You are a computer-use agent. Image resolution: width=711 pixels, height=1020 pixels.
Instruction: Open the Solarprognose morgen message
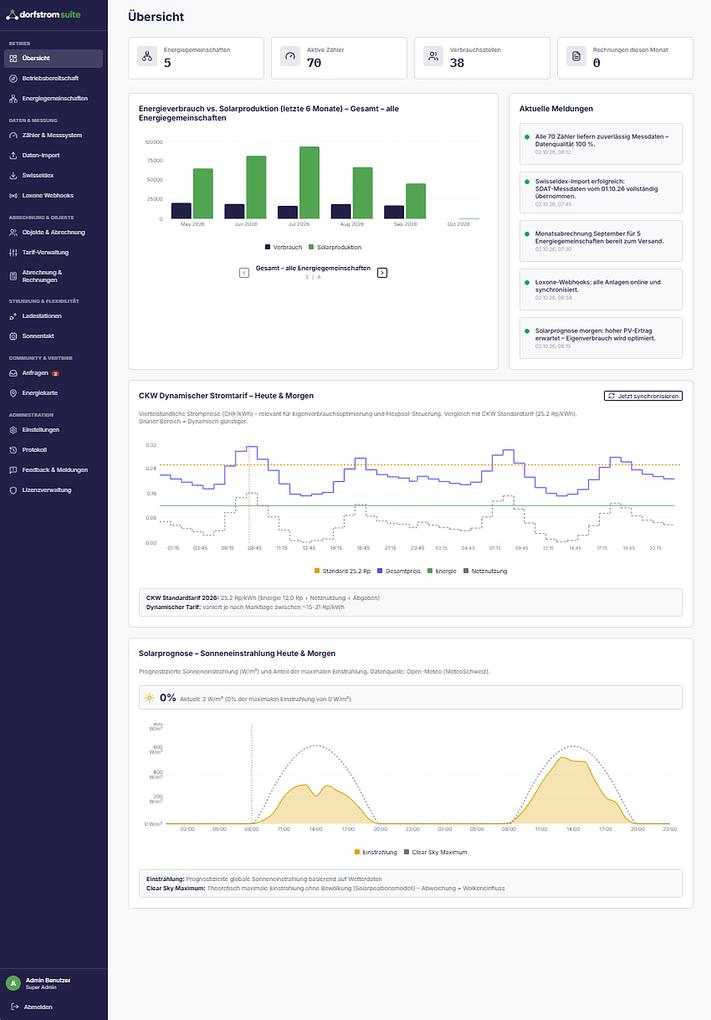coord(601,338)
